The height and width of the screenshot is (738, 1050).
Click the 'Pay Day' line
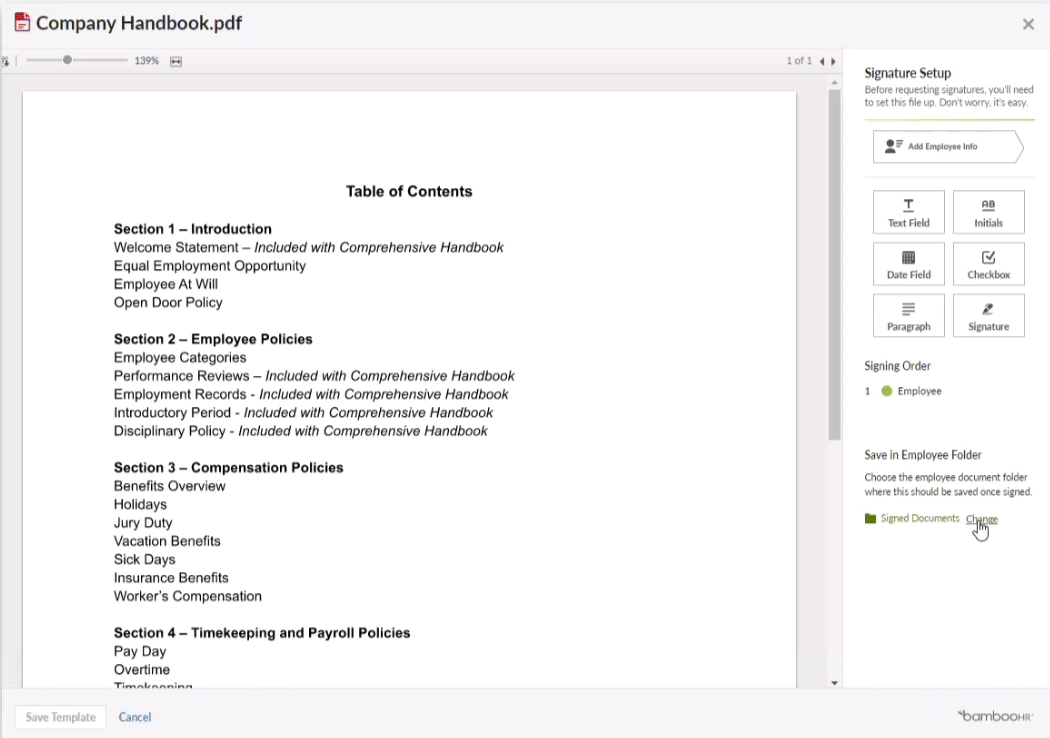139,652
